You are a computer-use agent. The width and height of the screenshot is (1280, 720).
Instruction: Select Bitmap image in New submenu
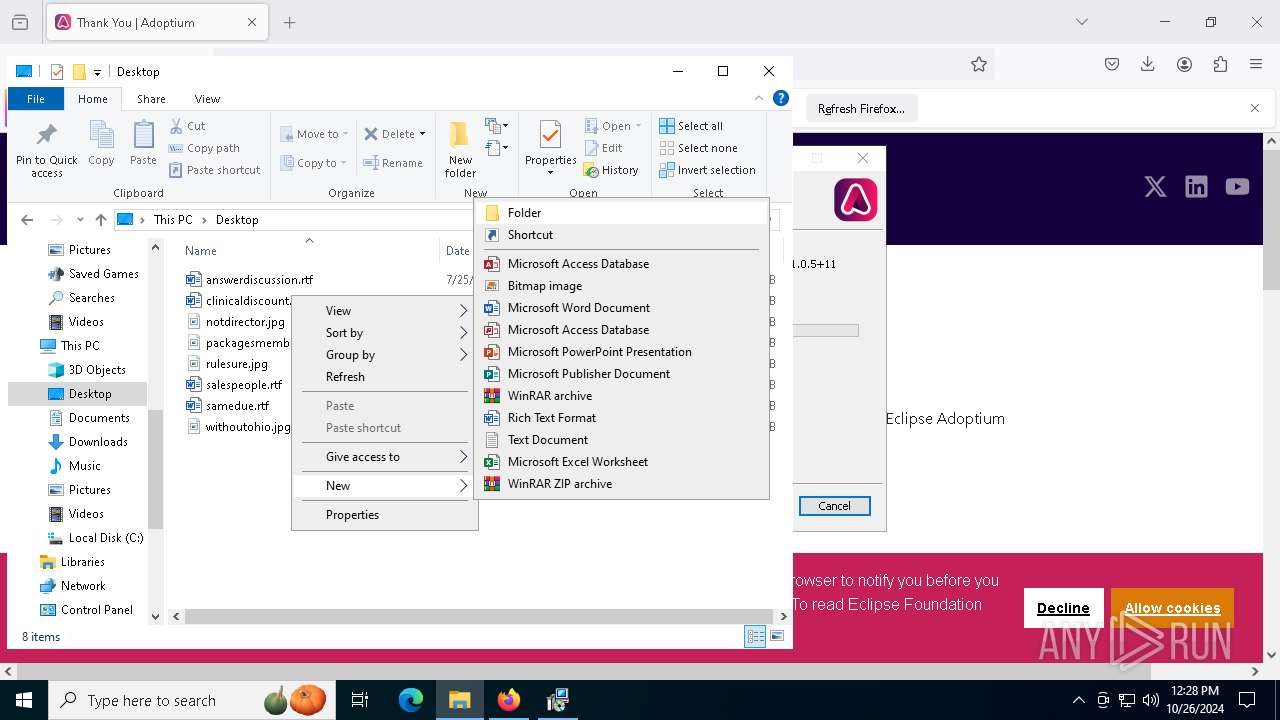(621, 286)
